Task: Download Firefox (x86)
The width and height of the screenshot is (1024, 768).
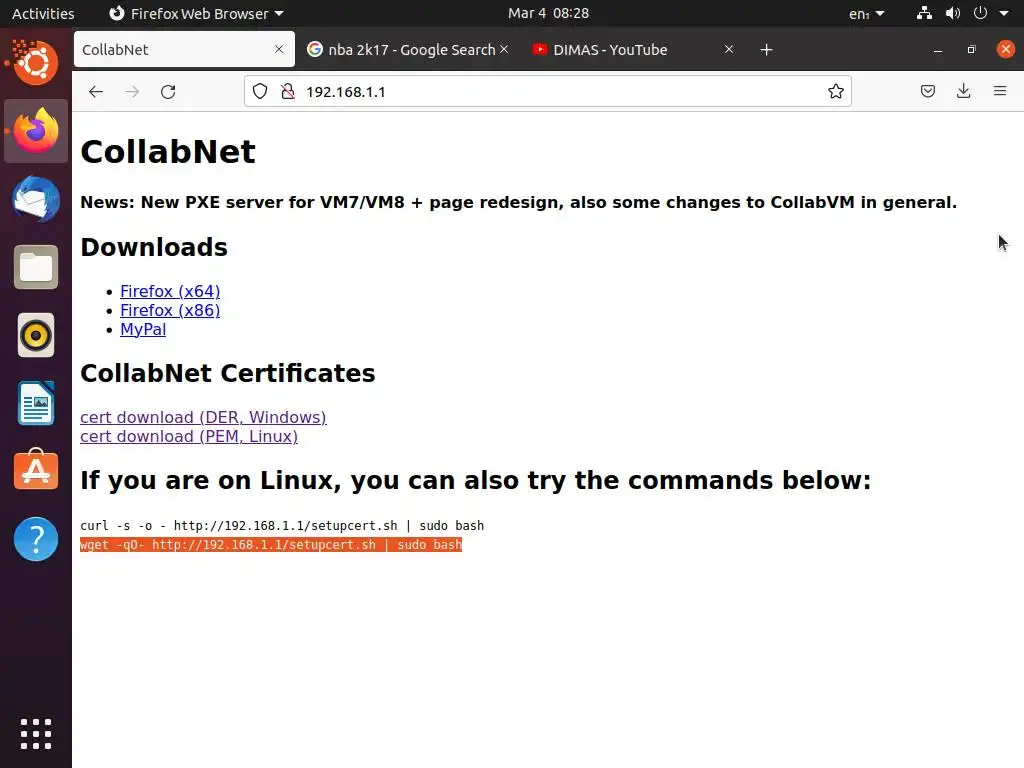Action: 170,310
